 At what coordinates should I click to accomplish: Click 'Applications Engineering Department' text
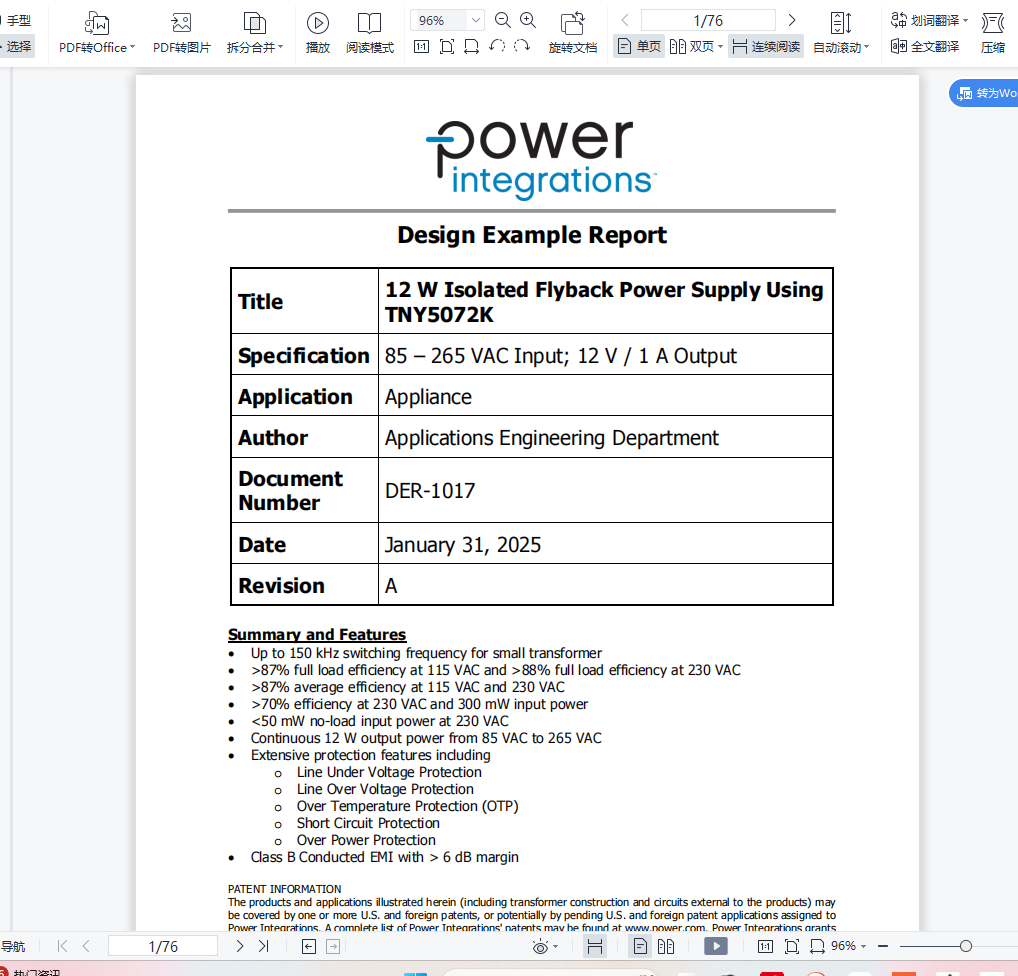[551, 438]
